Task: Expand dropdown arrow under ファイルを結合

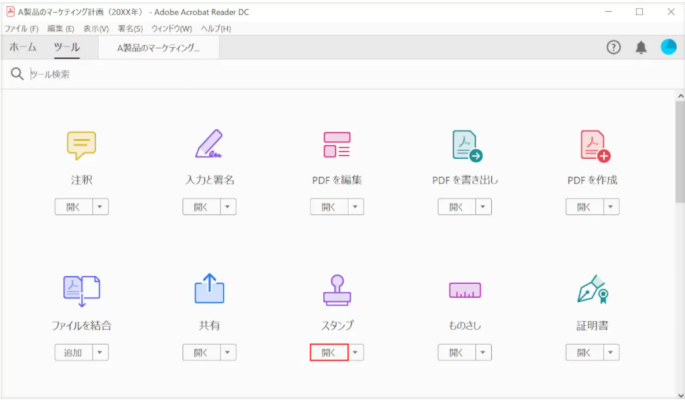Action: tap(100, 353)
